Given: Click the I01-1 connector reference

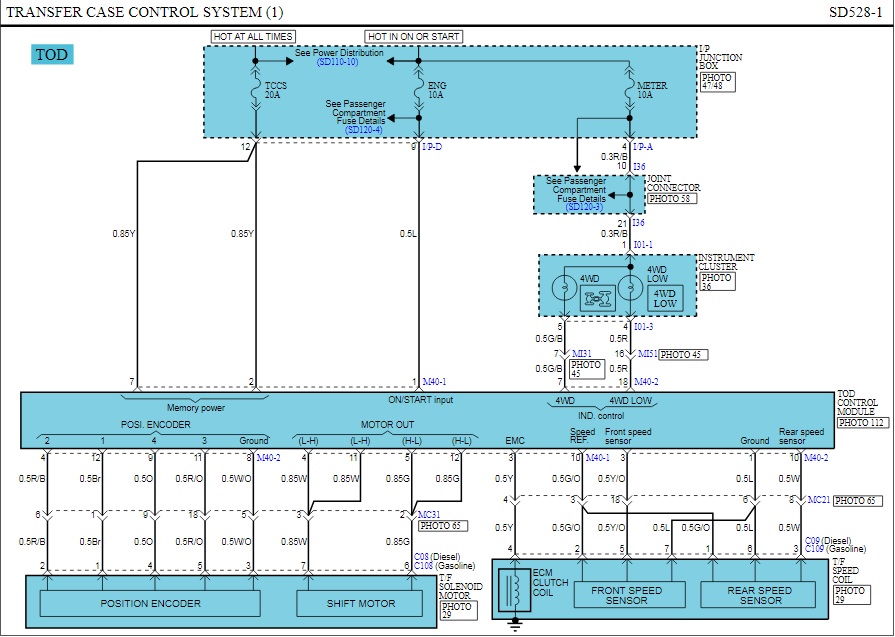Looking at the screenshot, I should (x=646, y=245).
